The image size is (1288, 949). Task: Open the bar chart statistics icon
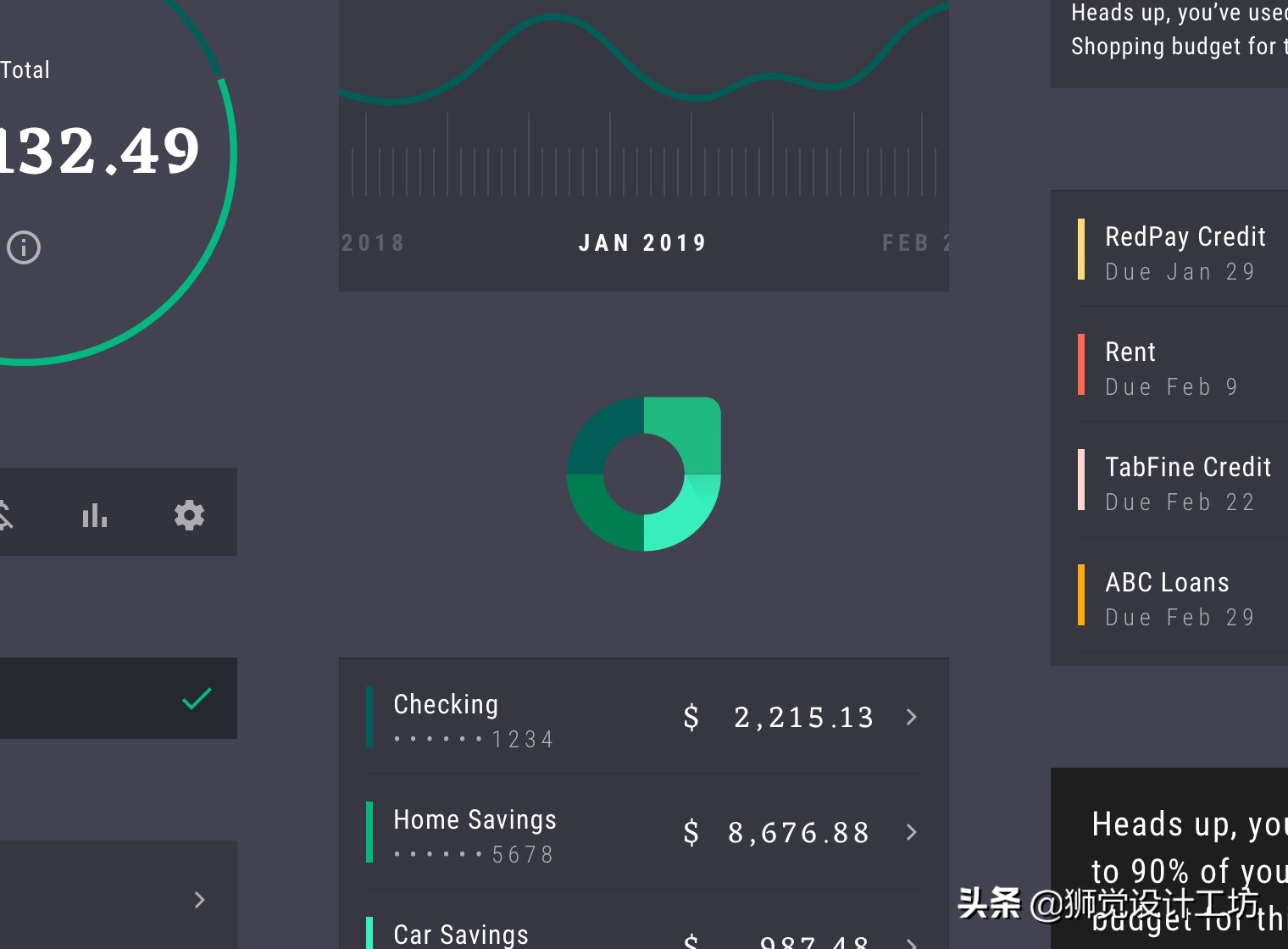pyautogui.click(x=95, y=514)
